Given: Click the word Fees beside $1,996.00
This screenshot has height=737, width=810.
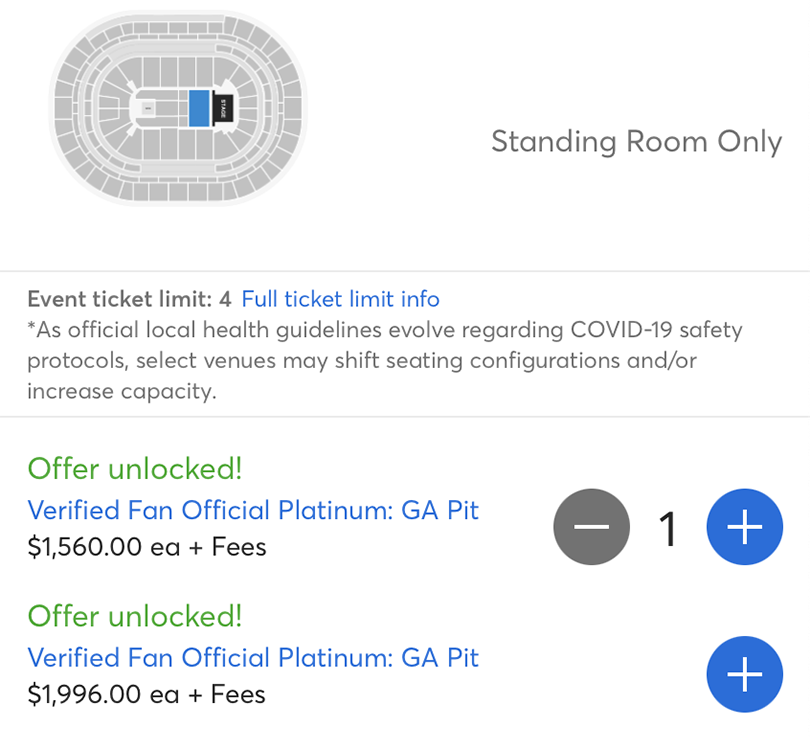Looking at the screenshot, I should (x=238, y=694).
